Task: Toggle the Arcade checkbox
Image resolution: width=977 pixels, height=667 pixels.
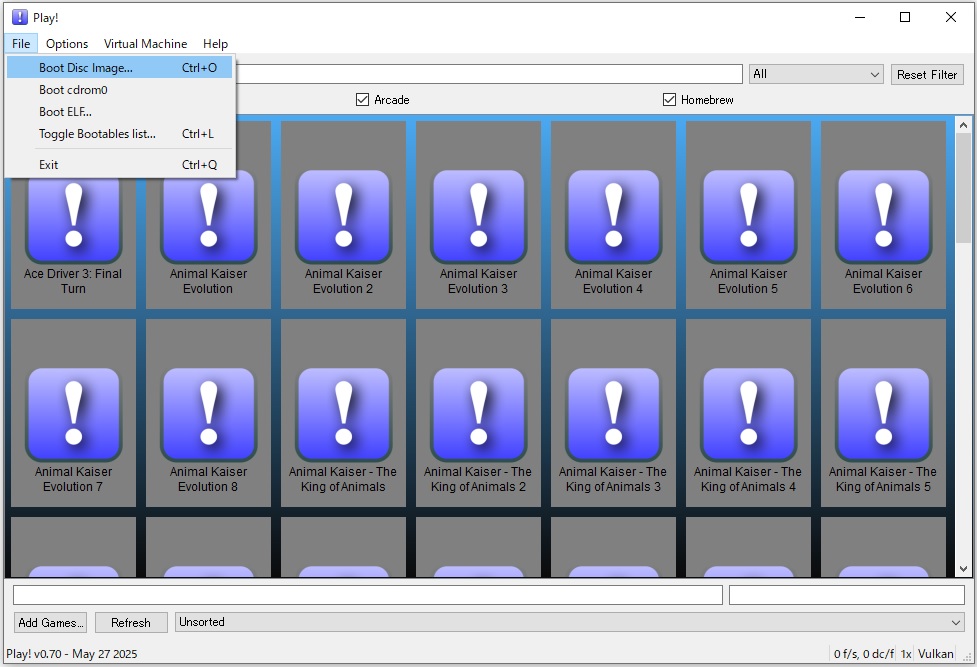Action: pyautogui.click(x=362, y=100)
